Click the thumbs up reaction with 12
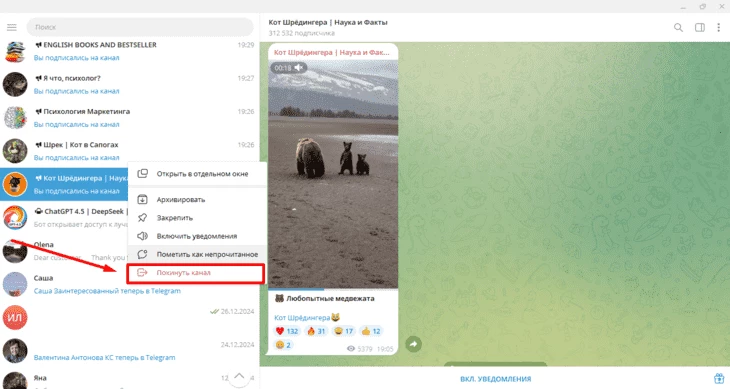Viewport: 730px width, 389px height. (x=371, y=331)
